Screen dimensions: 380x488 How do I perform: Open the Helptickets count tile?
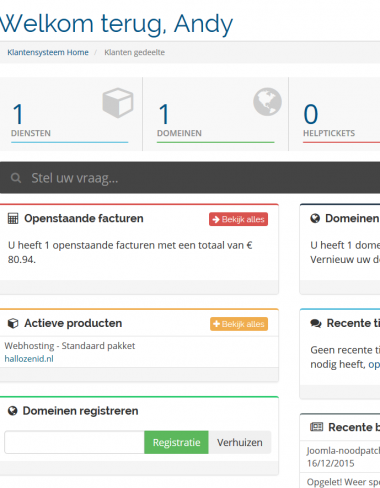pyautogui.click(x=334, y=114)
